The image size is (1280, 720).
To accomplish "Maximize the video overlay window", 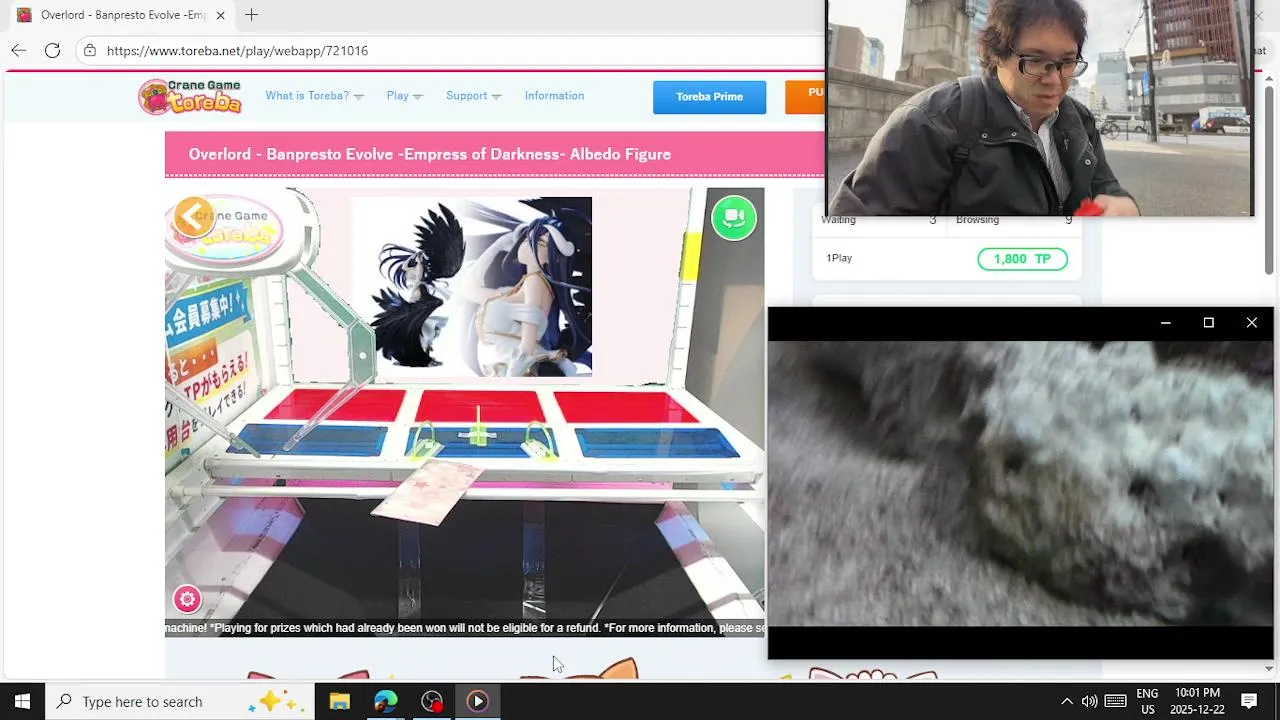I will [1208, 323].
